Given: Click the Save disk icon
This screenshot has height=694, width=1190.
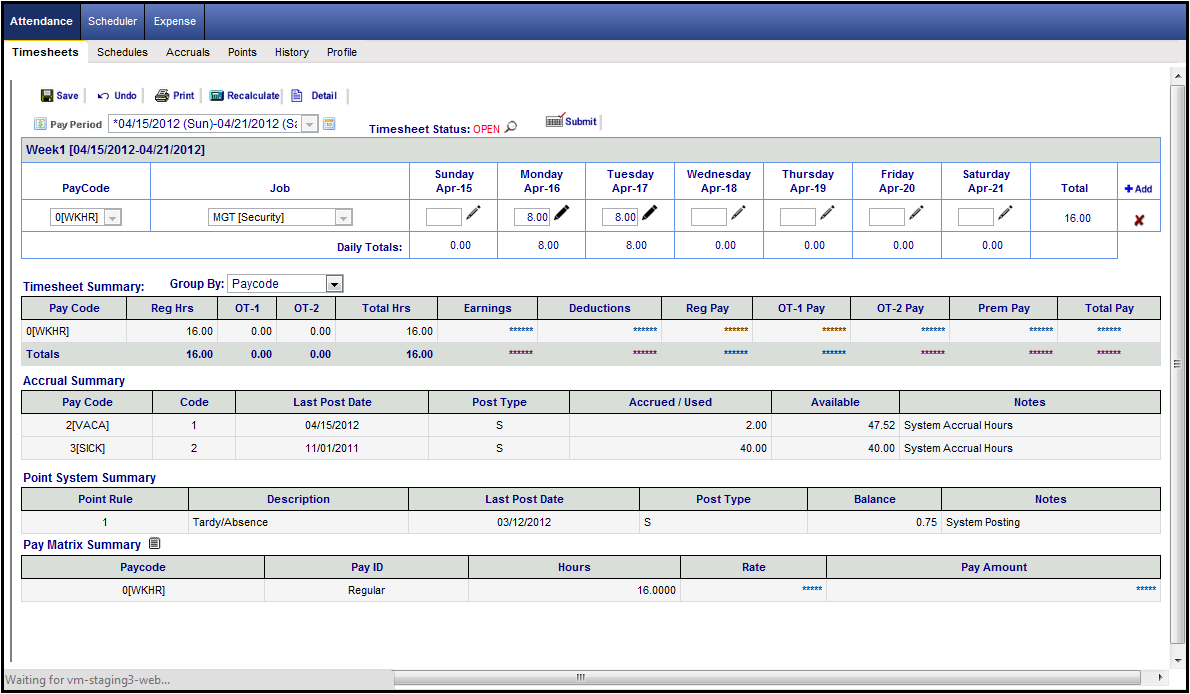Looking at the screenshot, I should click(47, 96).
